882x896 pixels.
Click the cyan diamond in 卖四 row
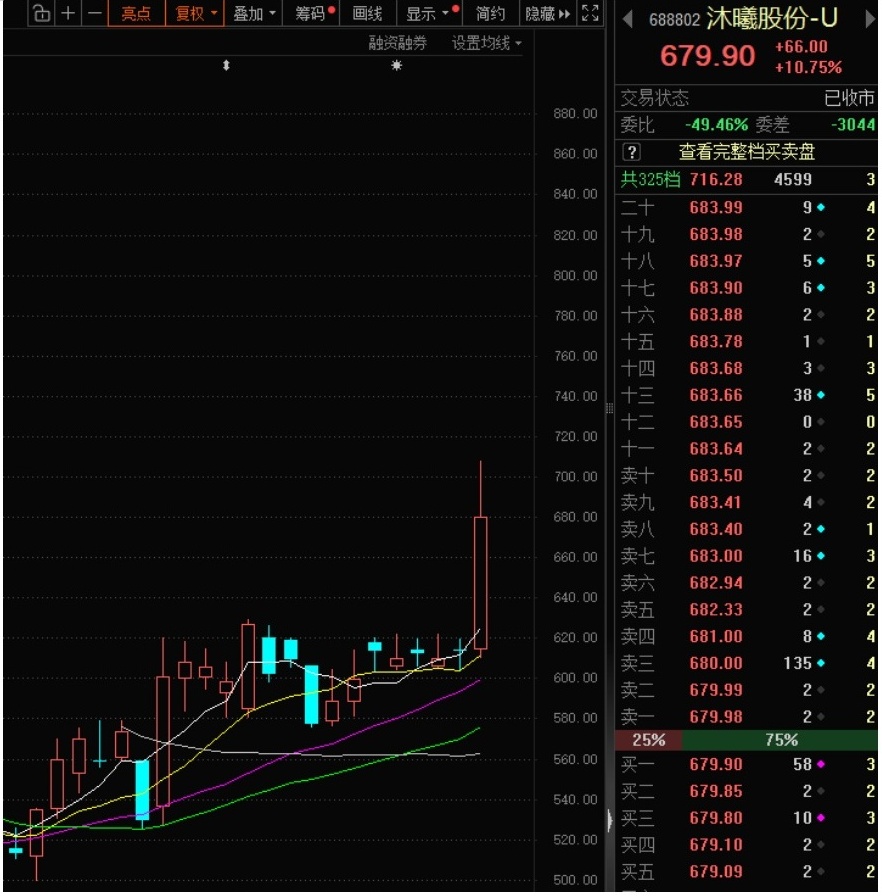click(821, 636)
